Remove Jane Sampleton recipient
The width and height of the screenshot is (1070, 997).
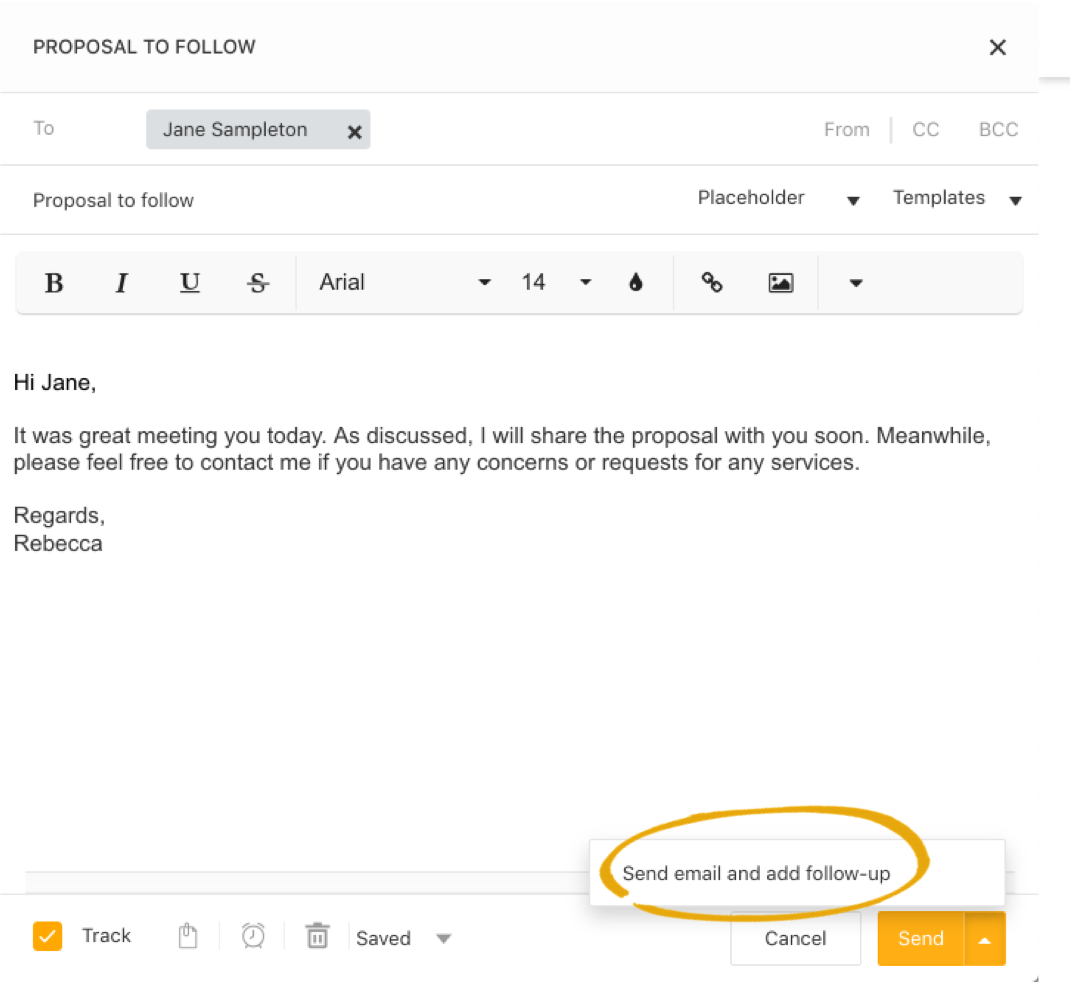point(354,132)
